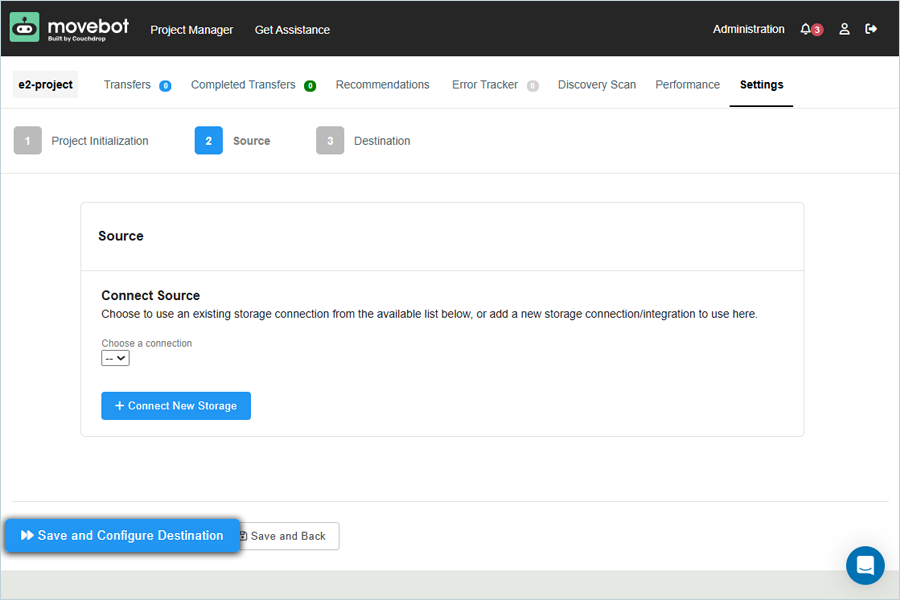Open the Get Assistance menu
The height and width of the screenshot is (600, 900).
click(x=292, y=30)
